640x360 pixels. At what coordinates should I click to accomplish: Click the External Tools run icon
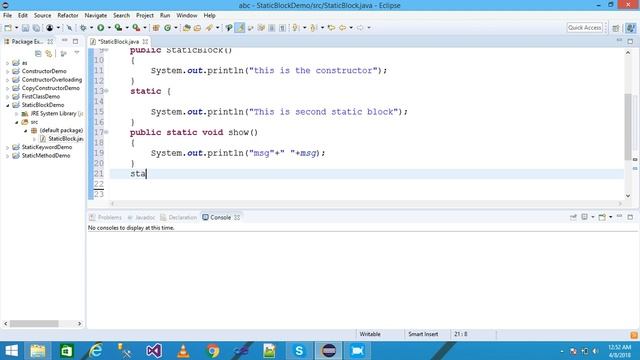[x=136, y=28]
